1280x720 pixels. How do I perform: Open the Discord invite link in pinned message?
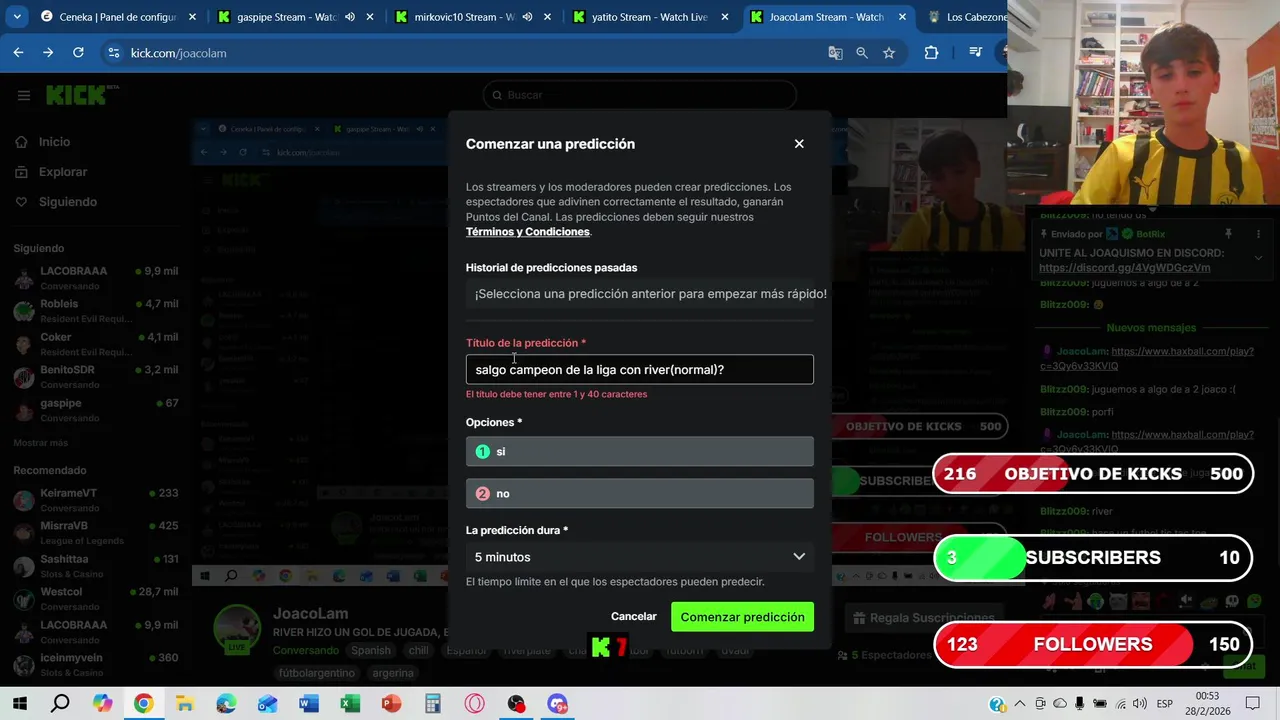[1124, 268]
